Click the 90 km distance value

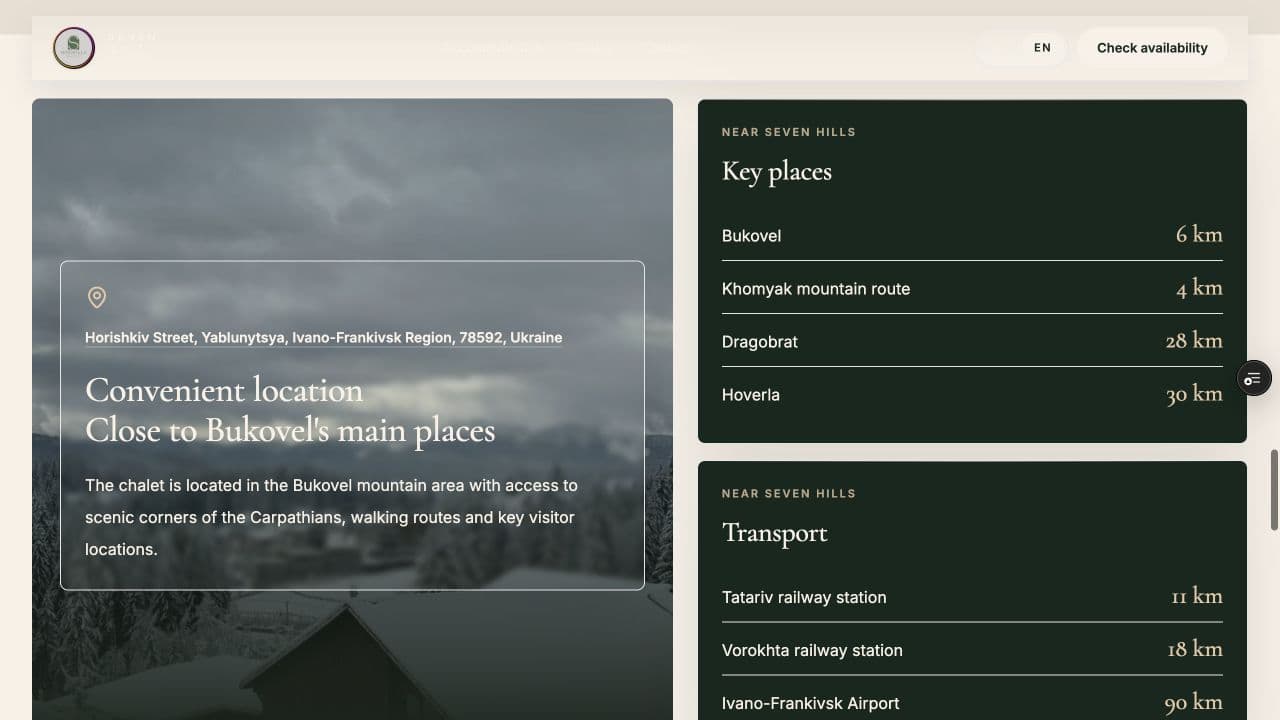[1194, 703]
